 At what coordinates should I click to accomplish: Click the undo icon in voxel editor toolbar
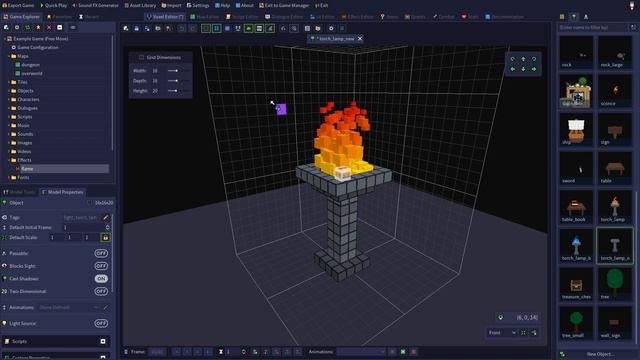pos(182,28)
